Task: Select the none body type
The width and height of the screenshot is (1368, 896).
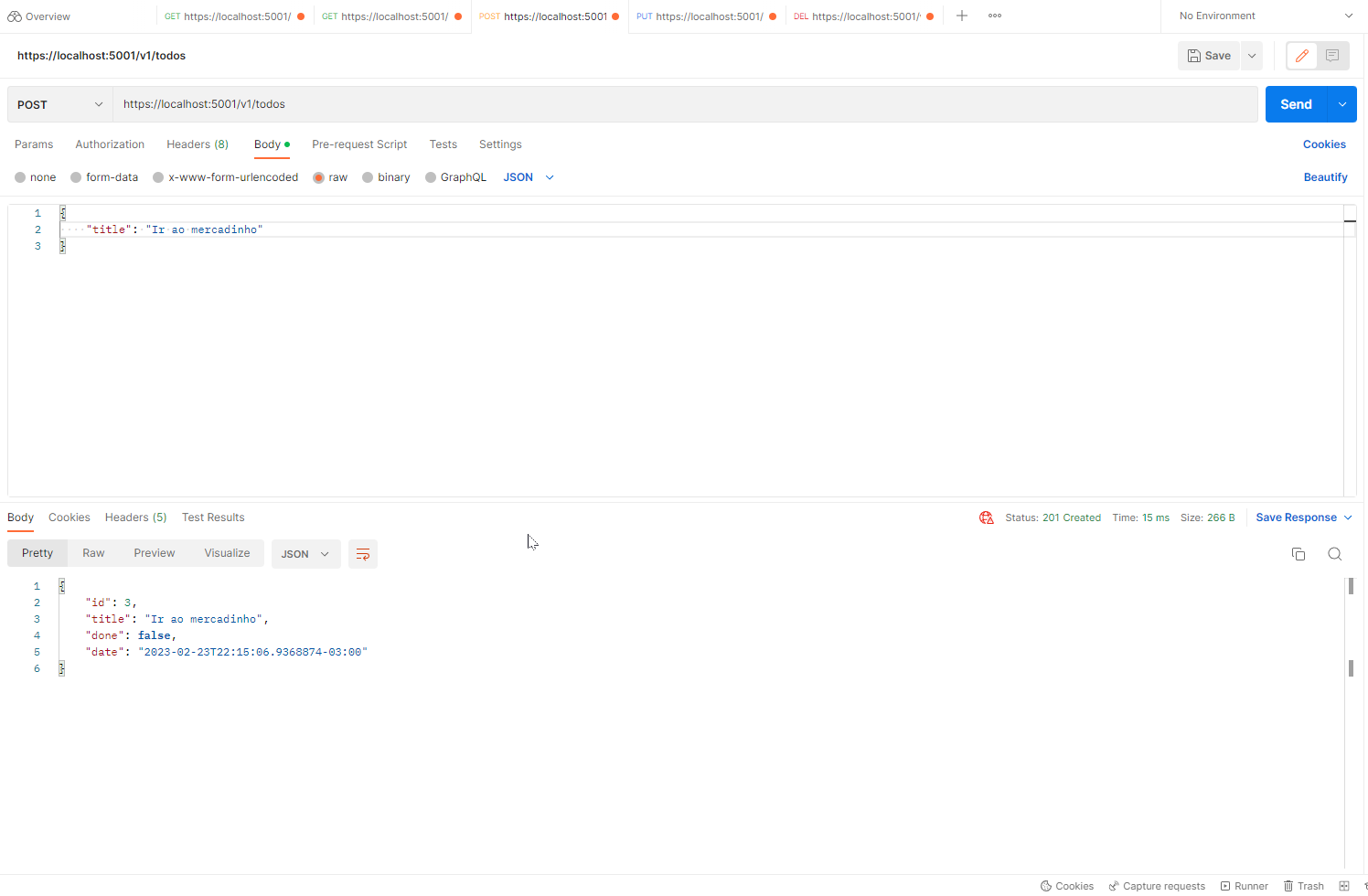Action: point(35,177)
